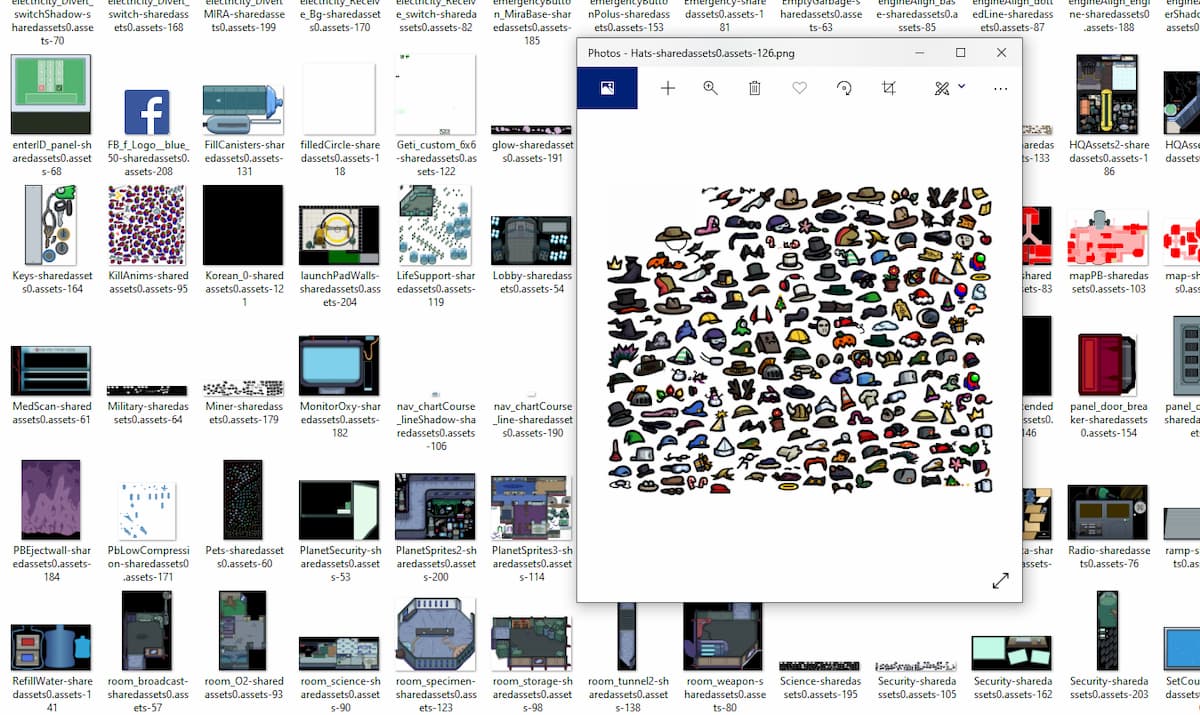Screen dimensions: 1200x715
Task: Click the Add to album plus icon
Action: (x=668, y=88)
